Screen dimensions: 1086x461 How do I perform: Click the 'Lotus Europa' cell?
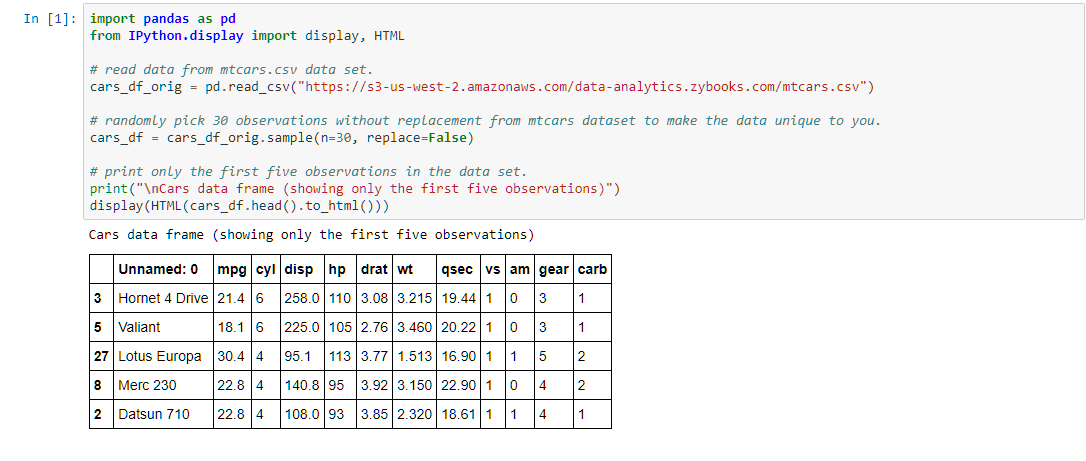(163, 356)
